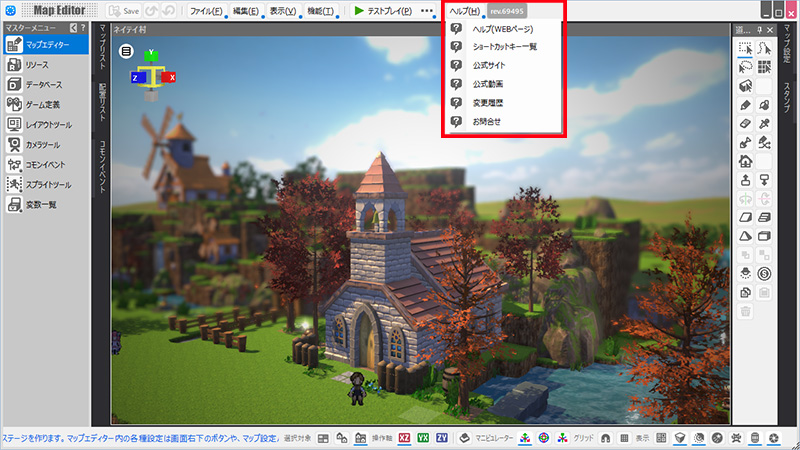Click the red X axis handle on gizmo

(x=171, y=77)
